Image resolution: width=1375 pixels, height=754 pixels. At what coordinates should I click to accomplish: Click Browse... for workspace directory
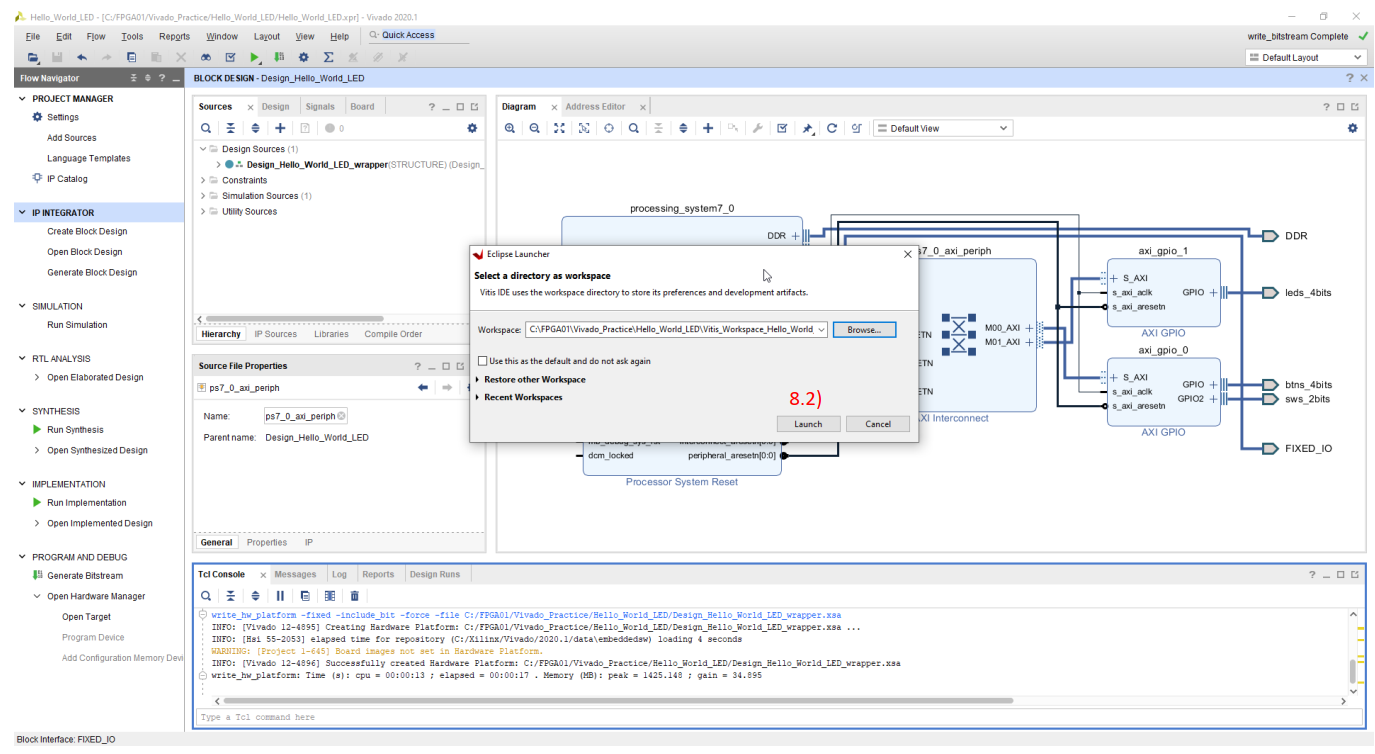click(x=864, y=330)
